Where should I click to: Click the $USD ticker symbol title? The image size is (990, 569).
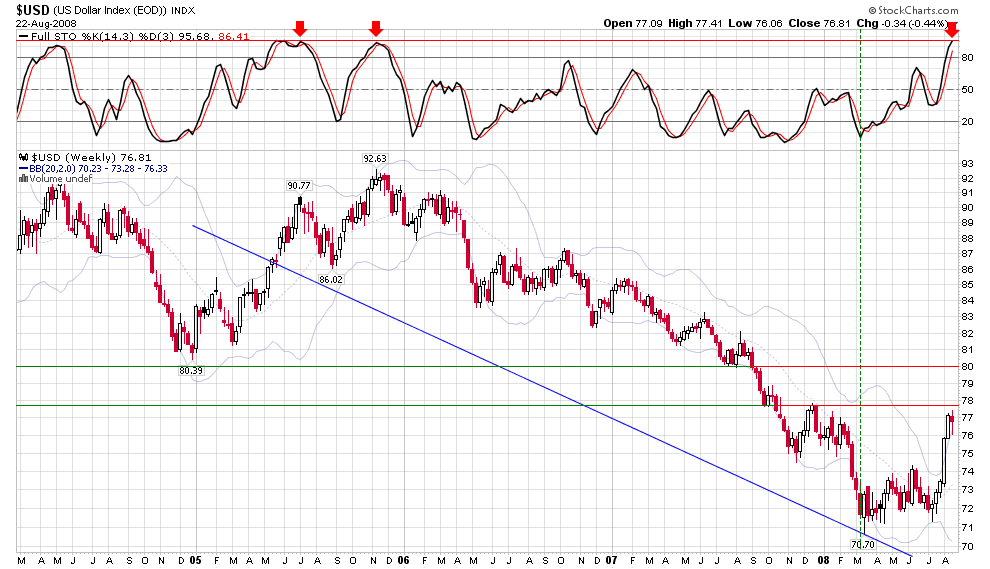33,10
